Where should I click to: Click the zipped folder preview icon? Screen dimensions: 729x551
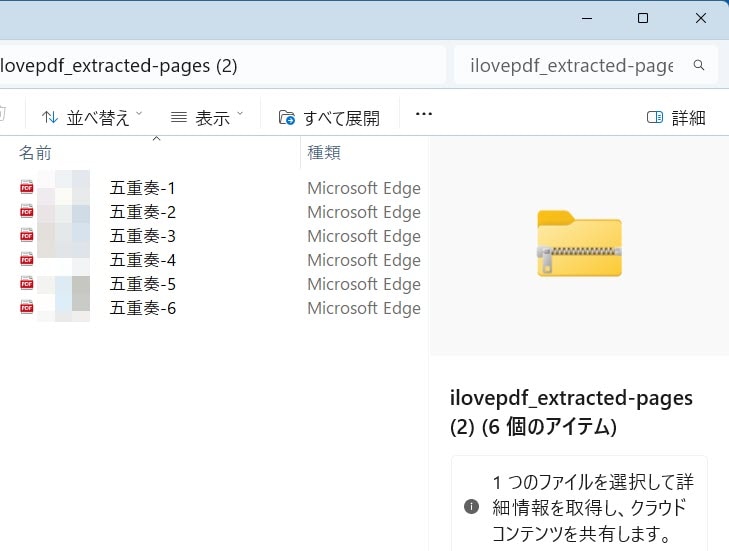pyautogui.click(x=579, y=244)
